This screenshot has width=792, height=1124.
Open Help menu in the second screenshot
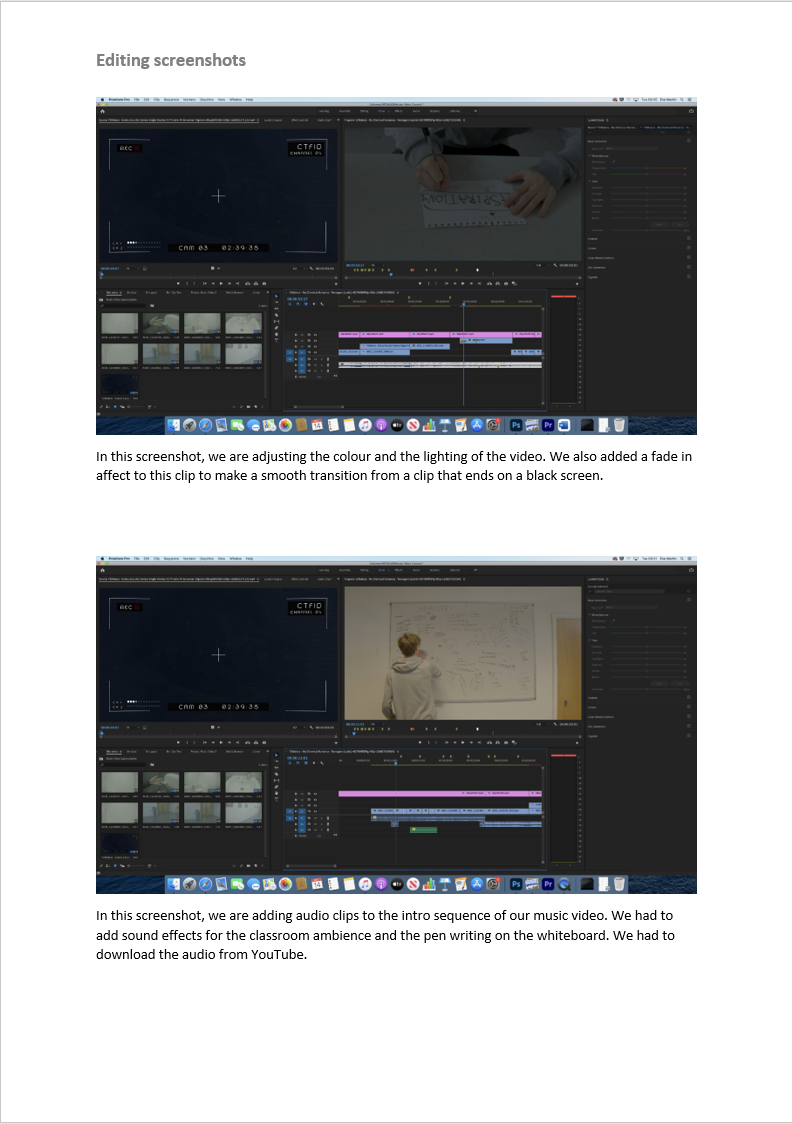(x=249, y=558)
